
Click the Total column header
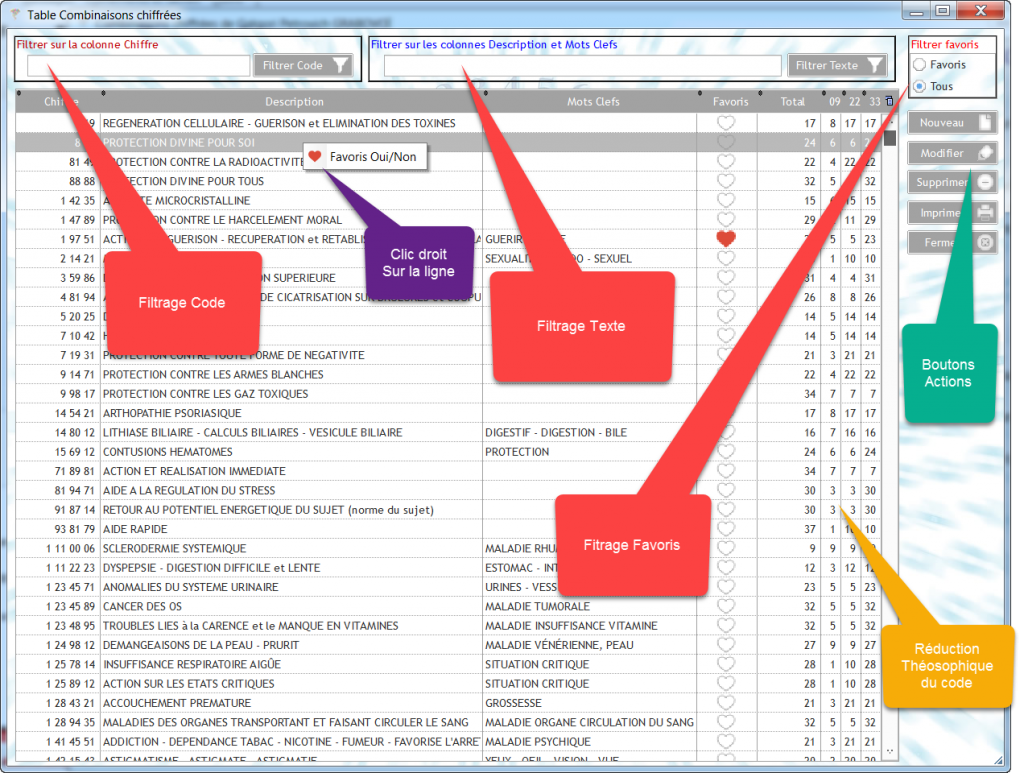pyautogui.click(x=792, y=102)
